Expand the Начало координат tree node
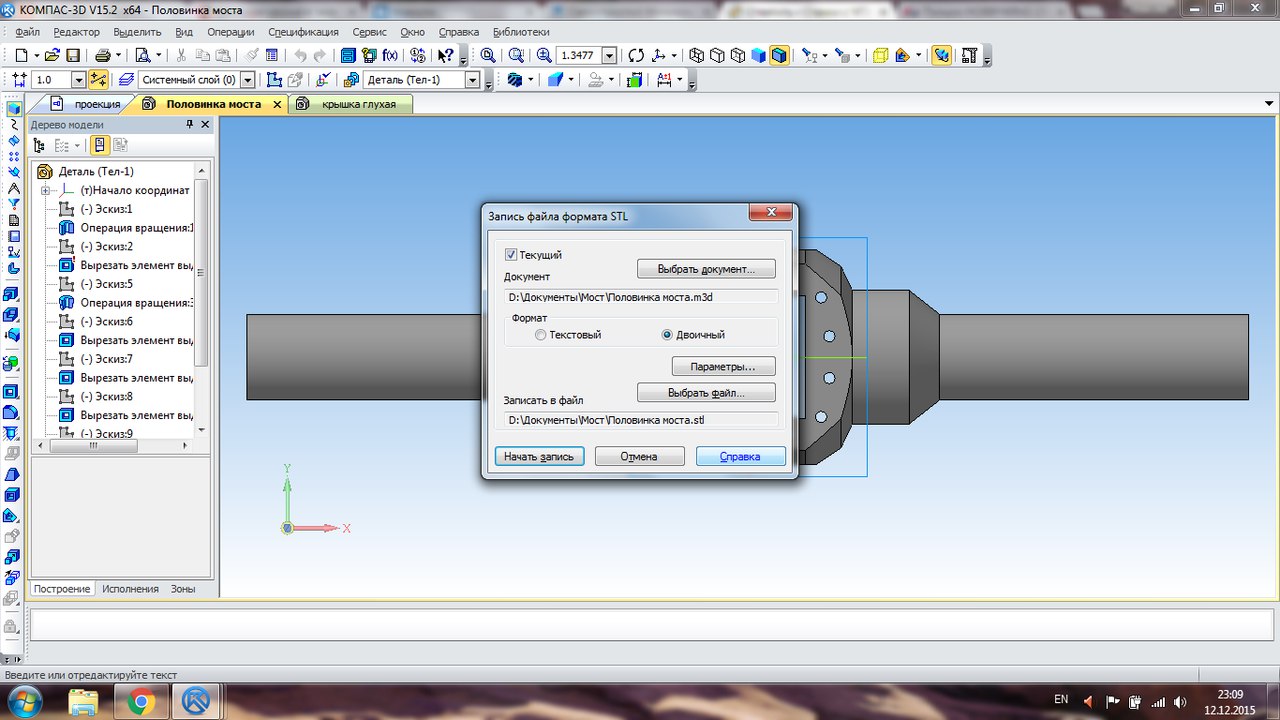Viewport: 1280px width, 720px height. point(46,190)
